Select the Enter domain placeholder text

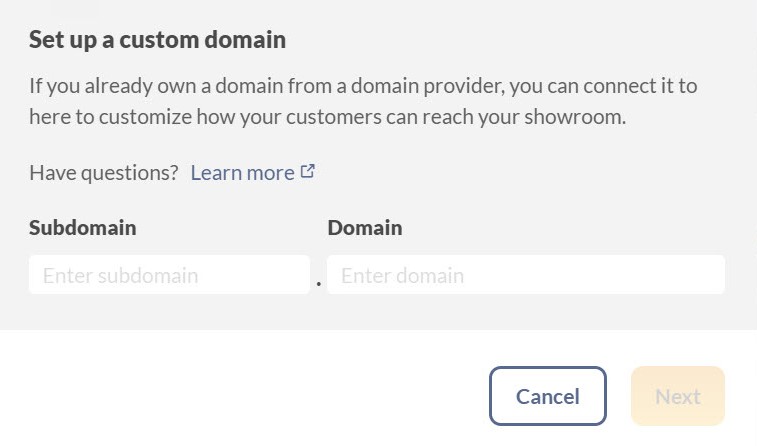[402, 275]
